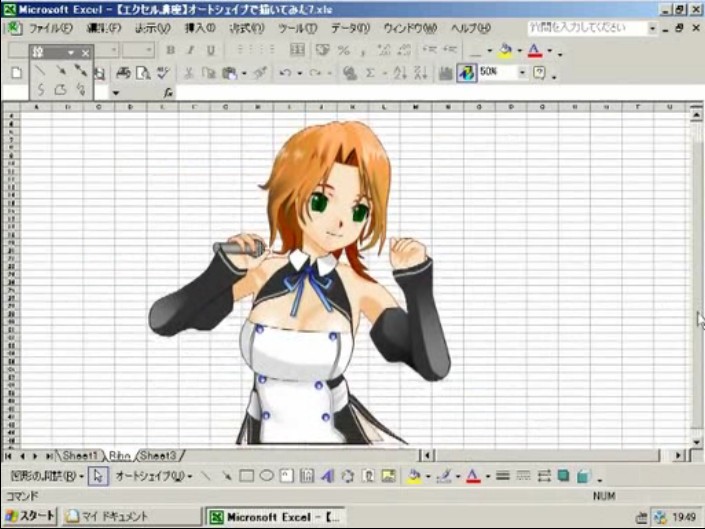Image resolution: width=705 pixels, height=529 pixels.
Task: Select Oval shape in drawing toolbar
Action: [267, 476]
